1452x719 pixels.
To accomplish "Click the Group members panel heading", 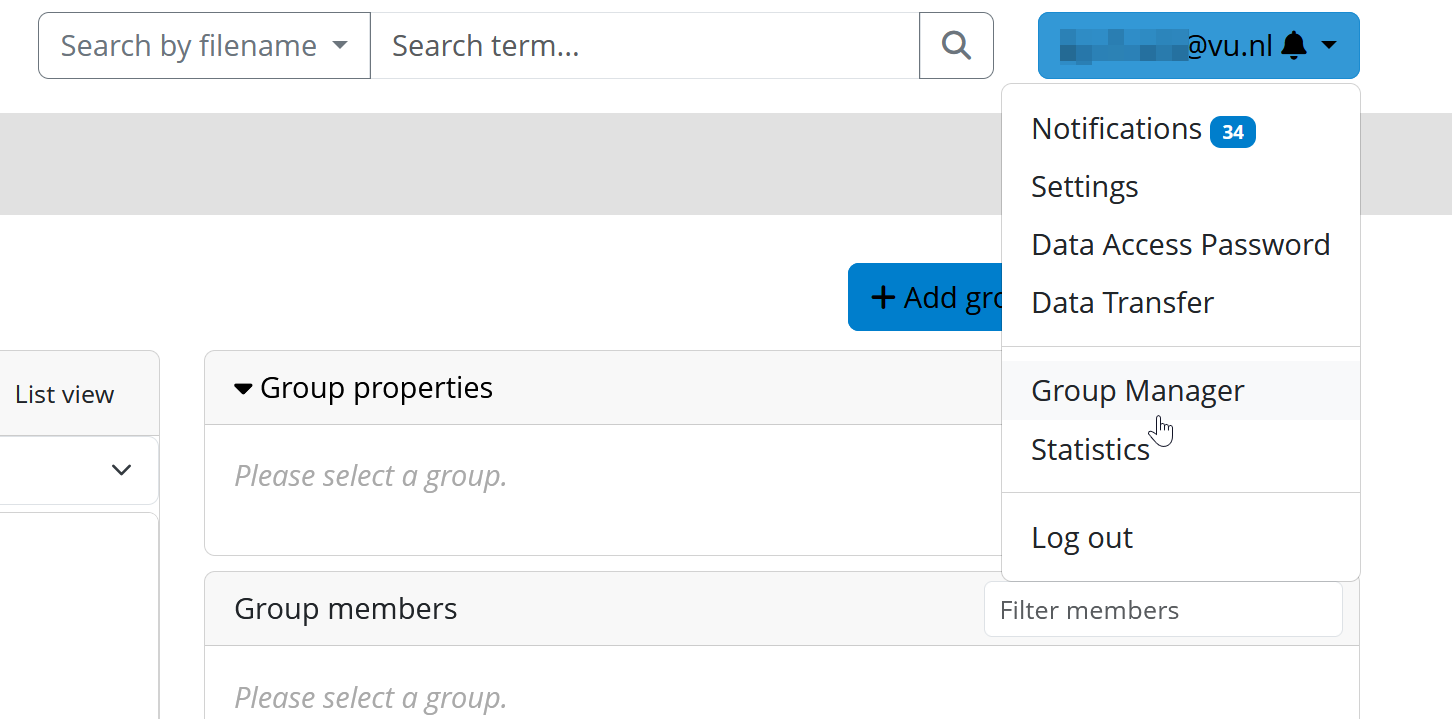I will click(345, 609).
